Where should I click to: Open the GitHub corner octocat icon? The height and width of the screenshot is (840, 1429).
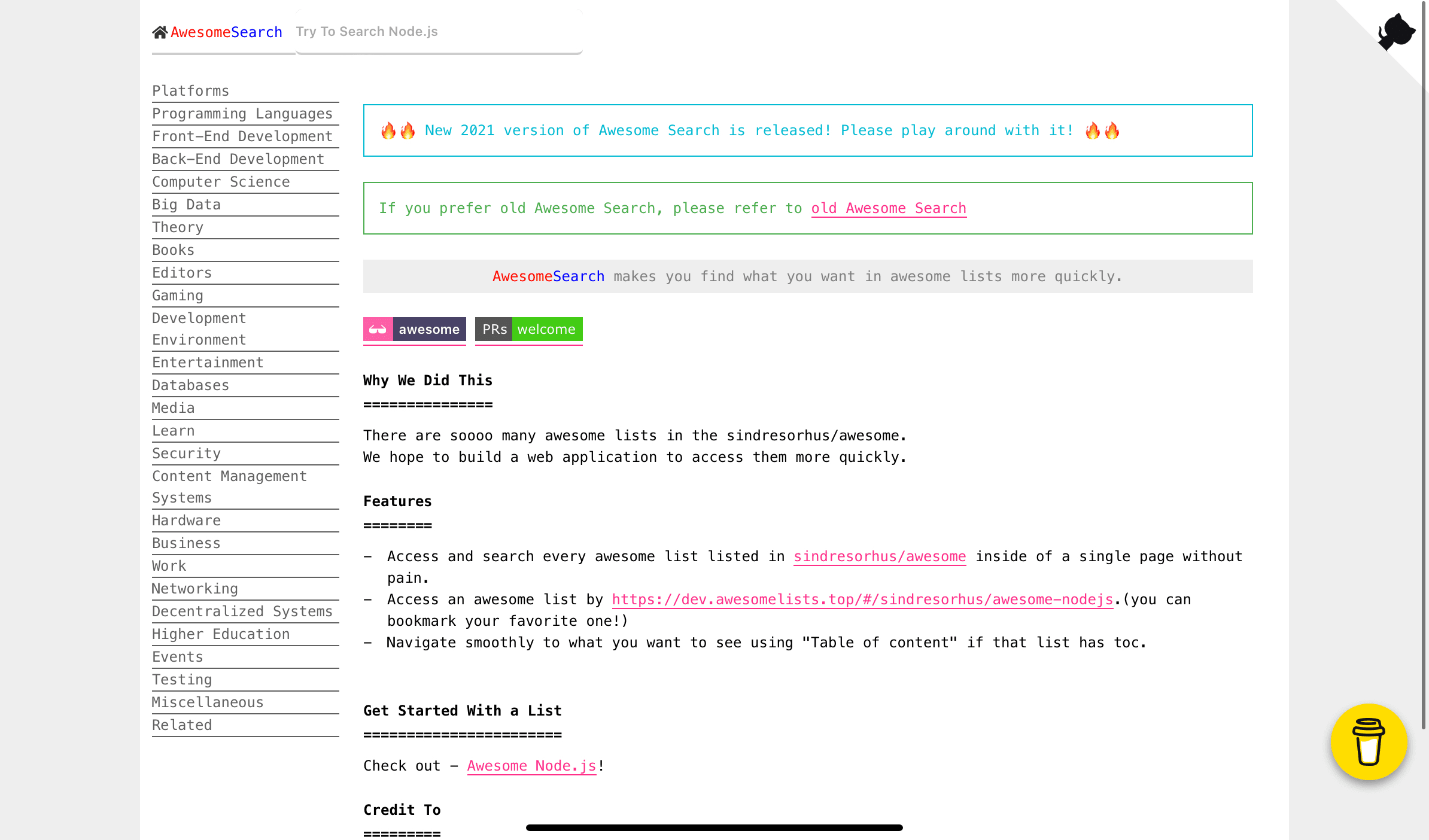click(1396, 32)
